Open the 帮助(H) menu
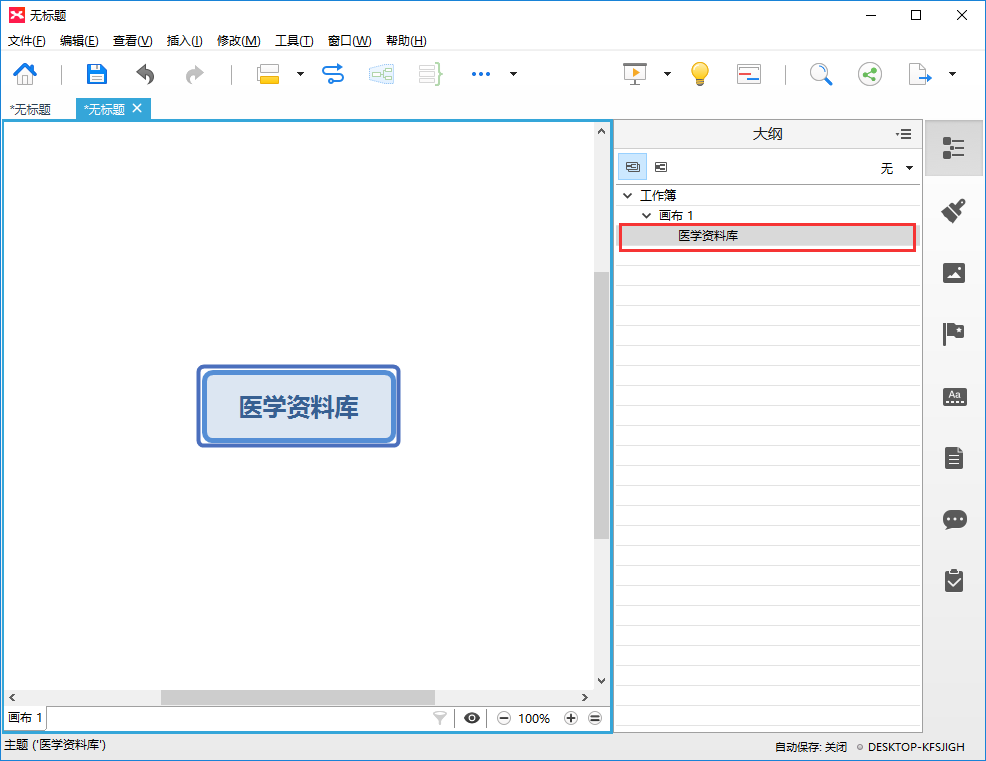 click(406, 41)
